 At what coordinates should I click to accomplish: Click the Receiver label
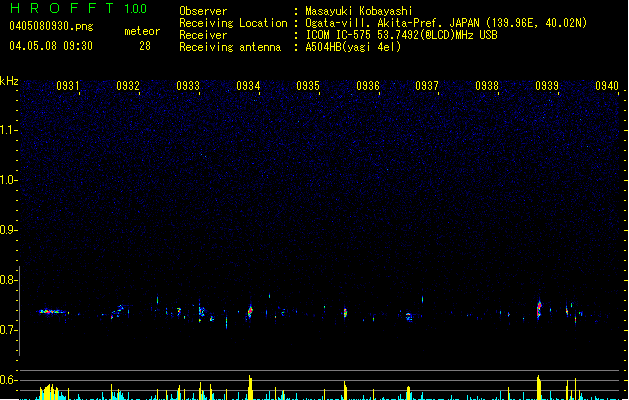coord(203,35)
